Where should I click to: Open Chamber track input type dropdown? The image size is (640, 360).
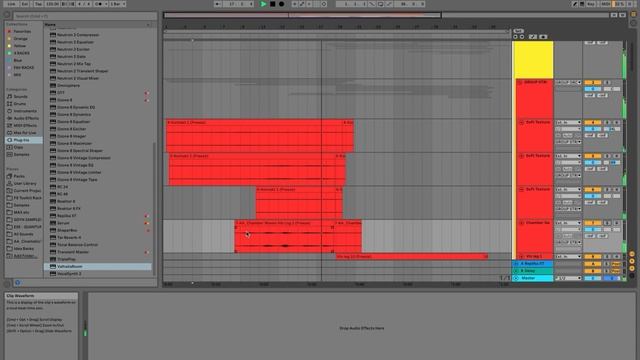[568, 223]
